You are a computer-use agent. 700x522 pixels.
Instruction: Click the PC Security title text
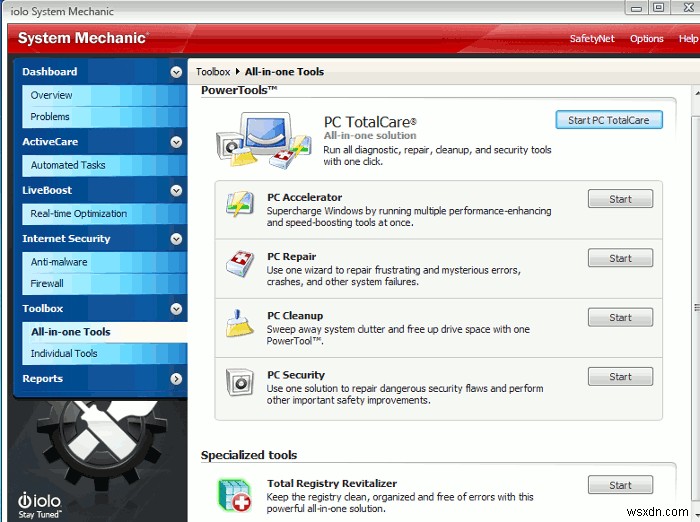(x=296, y=375)
